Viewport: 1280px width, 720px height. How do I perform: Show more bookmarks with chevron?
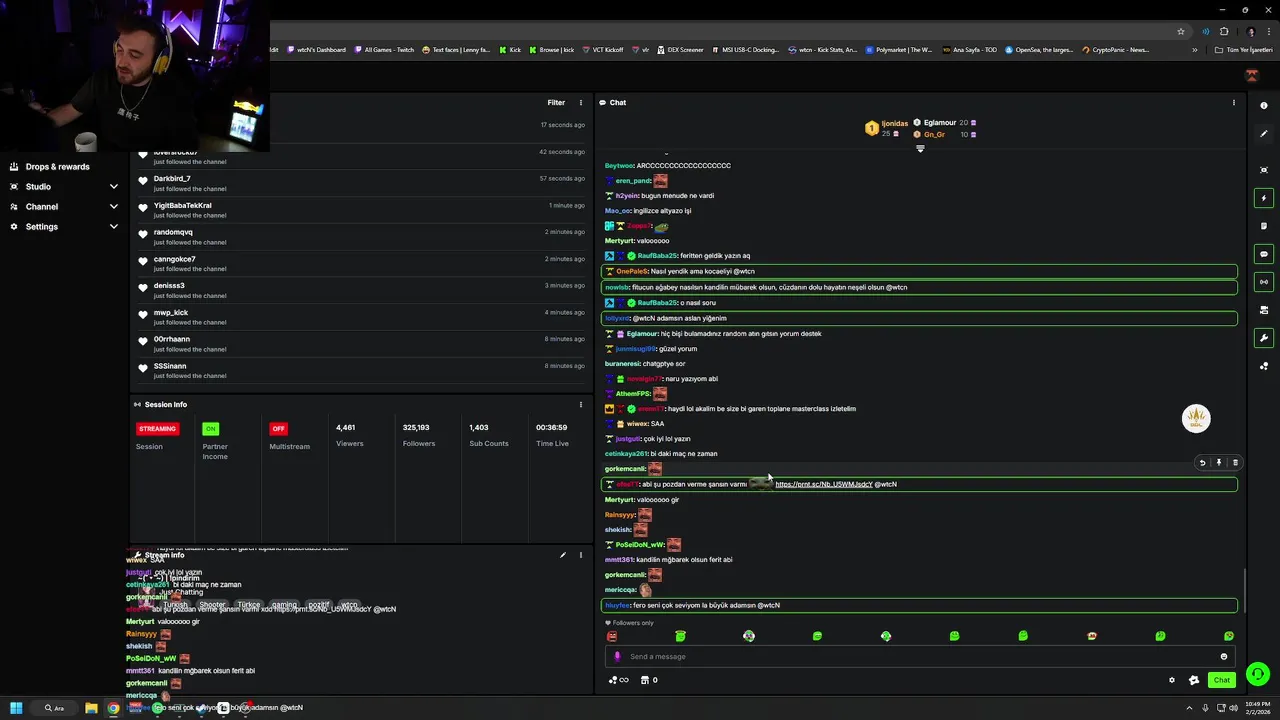click(1194, 50)
